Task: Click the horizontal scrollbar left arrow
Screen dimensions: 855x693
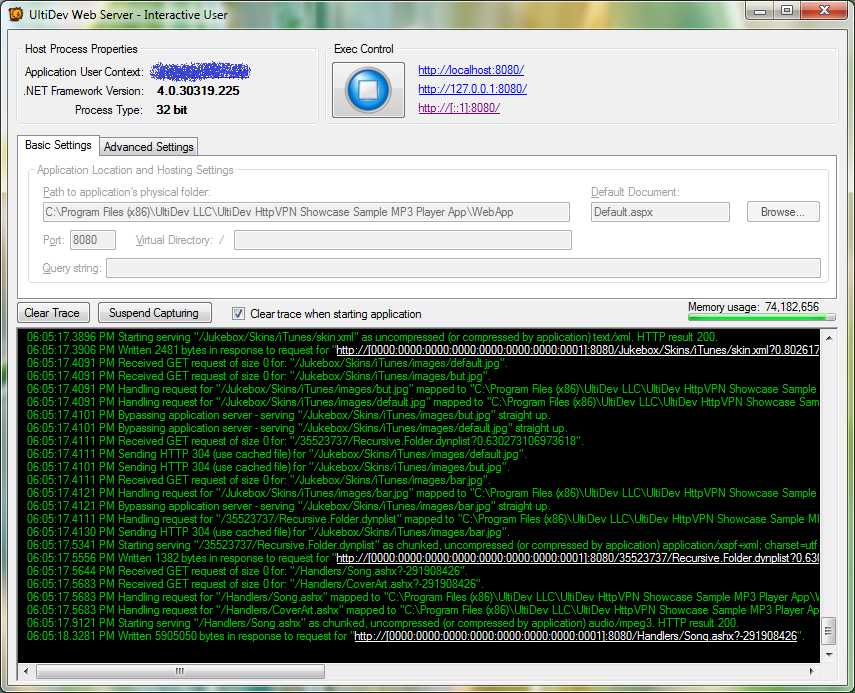Action: pos(26,671)
